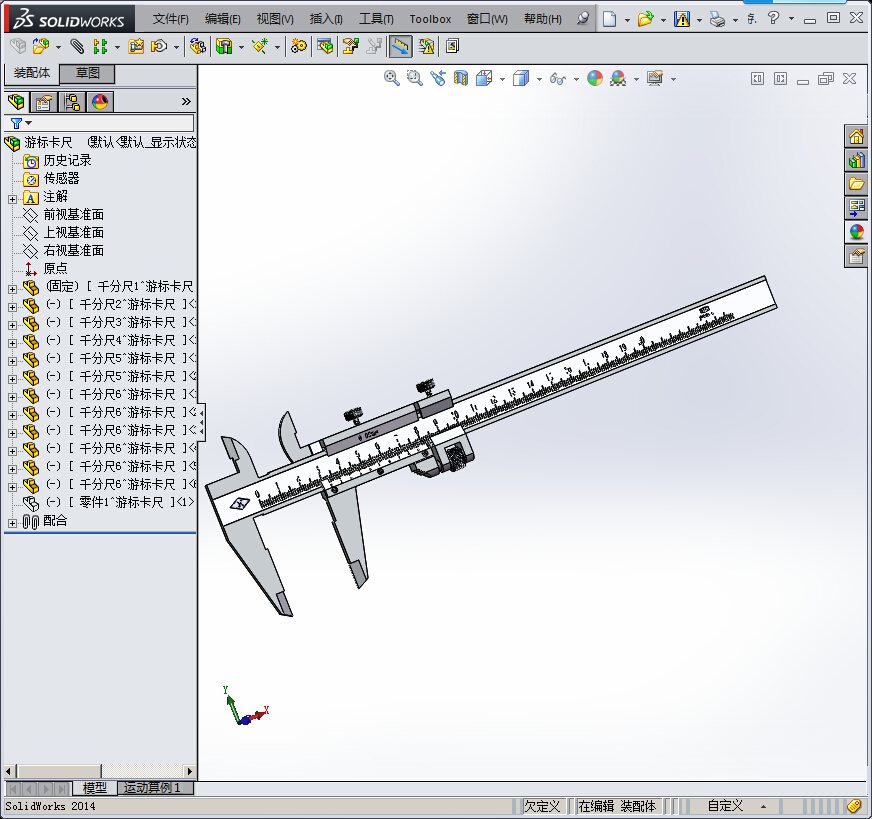Click Edit Appearance color sphere
Viewport: 872px width, 819px height.
(x=595, y=78)
